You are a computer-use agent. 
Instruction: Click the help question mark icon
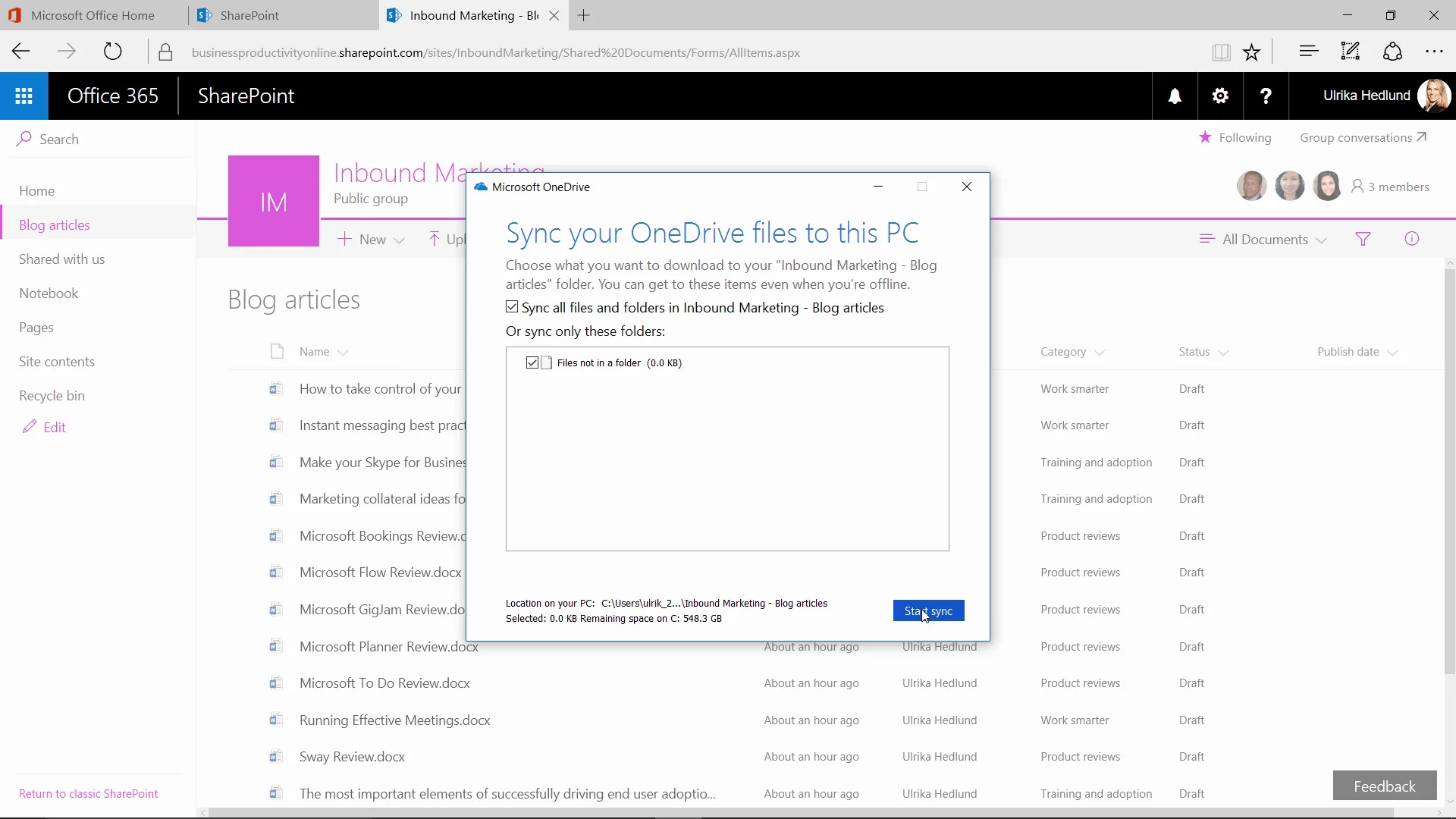click(1266, 96)
